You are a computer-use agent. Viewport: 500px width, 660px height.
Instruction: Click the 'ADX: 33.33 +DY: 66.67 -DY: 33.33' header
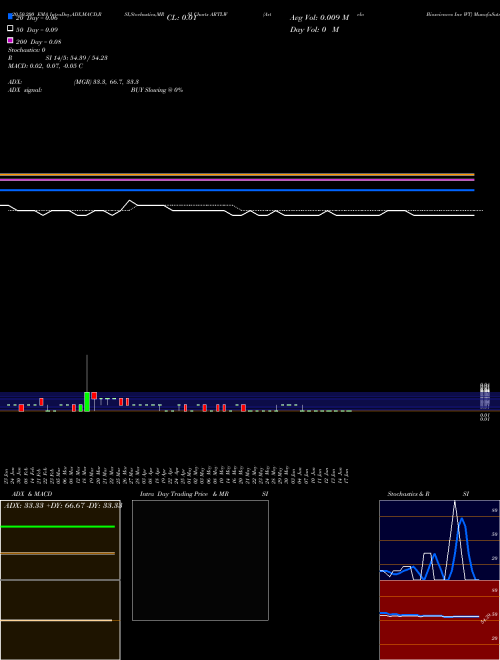[x=63, y=506]
